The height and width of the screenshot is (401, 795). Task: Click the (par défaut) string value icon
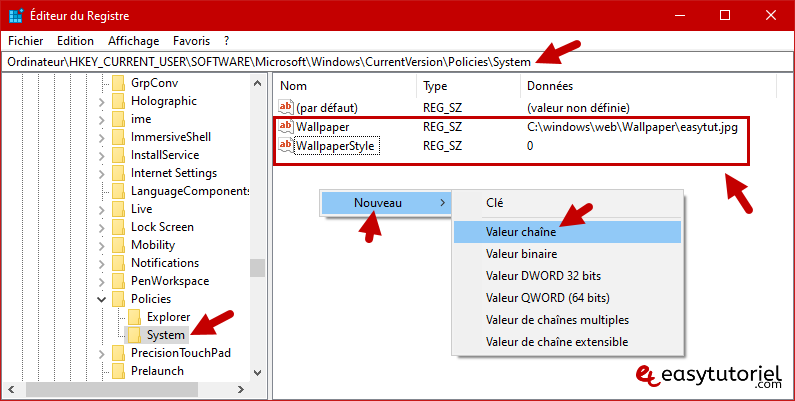[x=285, y=107]
